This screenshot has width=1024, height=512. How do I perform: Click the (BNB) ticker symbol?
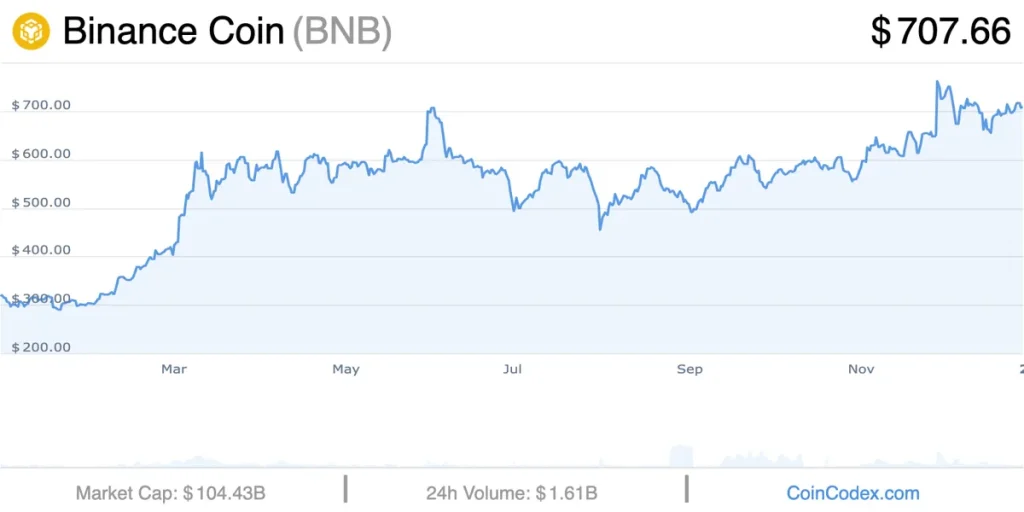coord(342,32)
